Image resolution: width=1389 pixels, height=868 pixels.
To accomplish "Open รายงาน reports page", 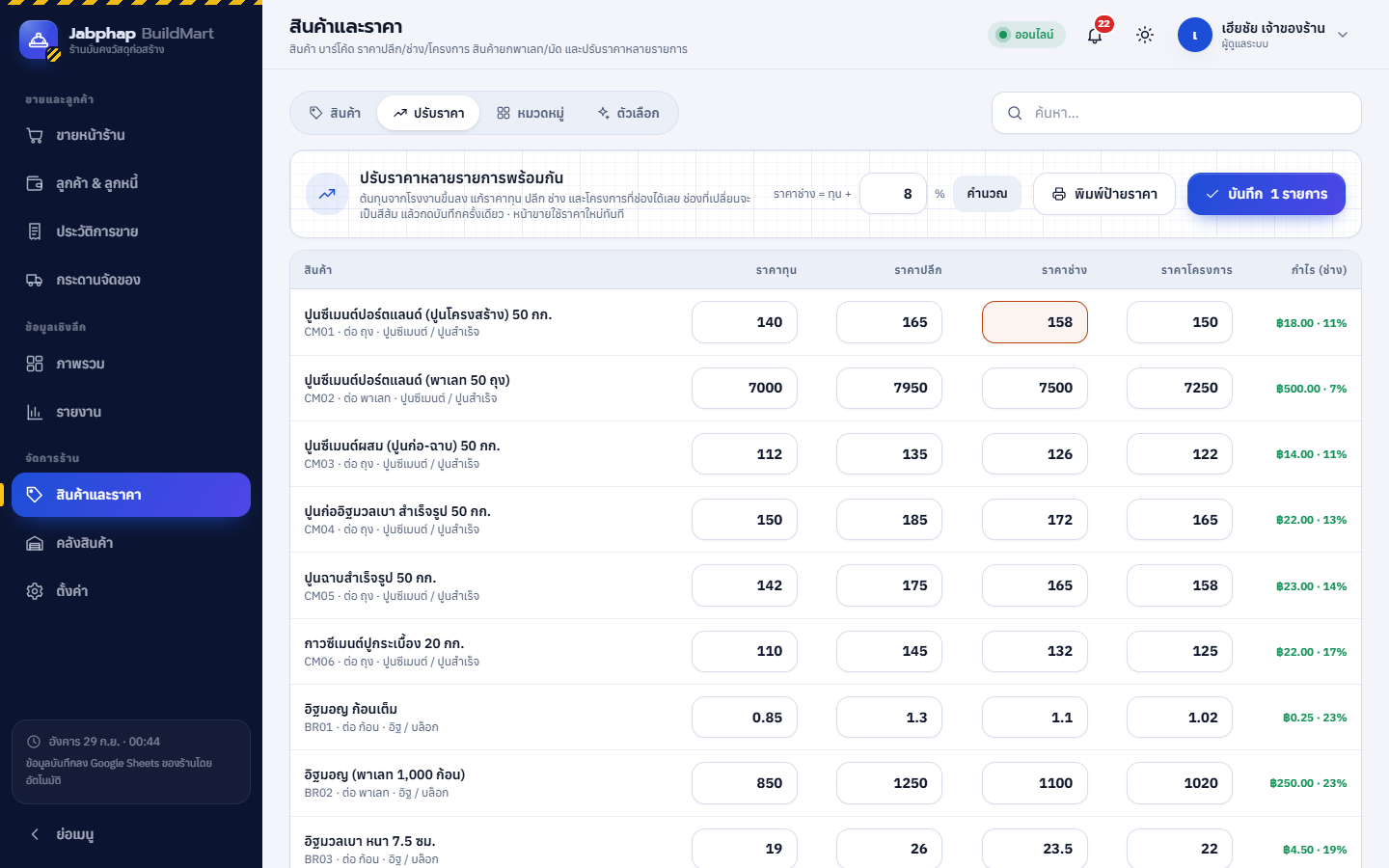I will click(131, 412).
